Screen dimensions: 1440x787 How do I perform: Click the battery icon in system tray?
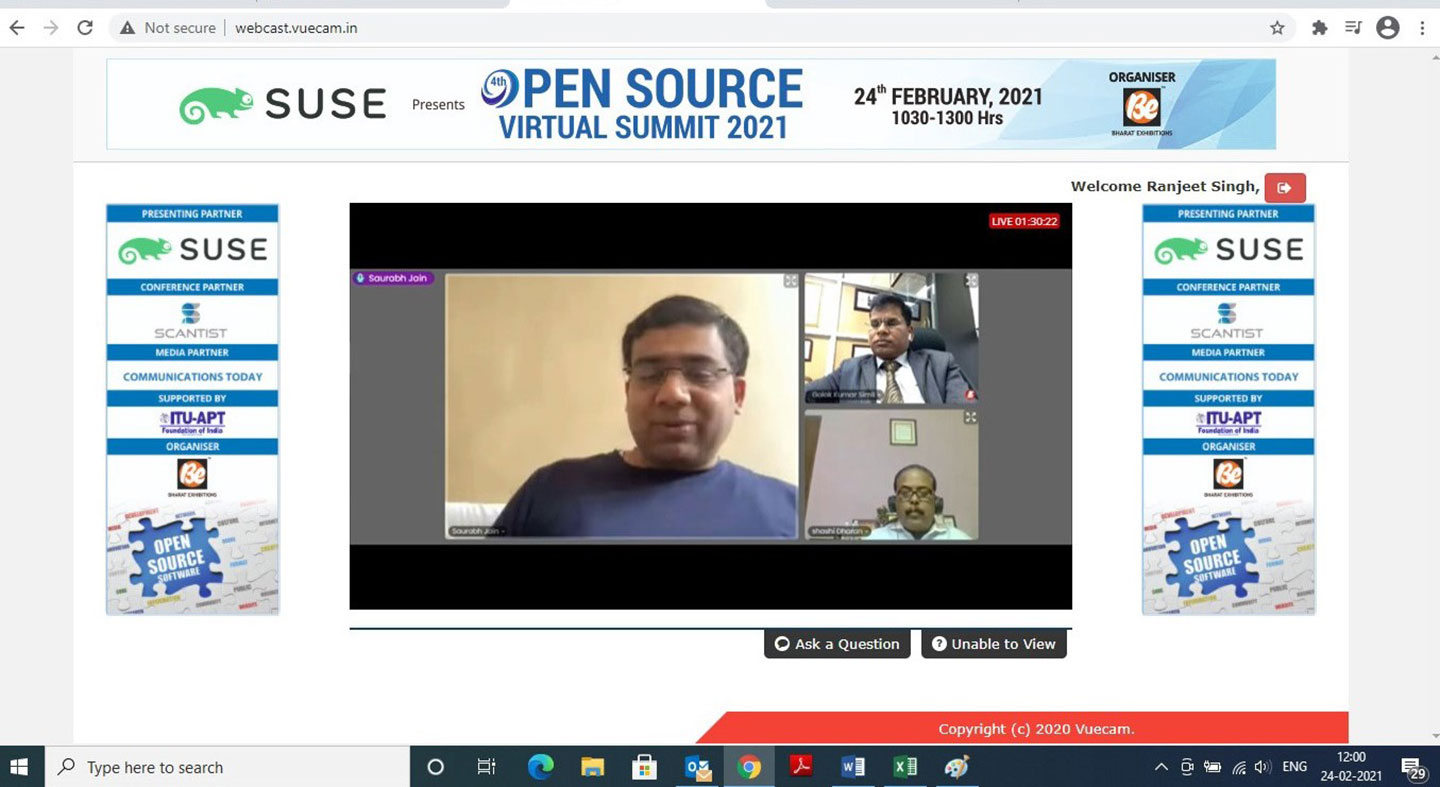[x=1213, y=767]
